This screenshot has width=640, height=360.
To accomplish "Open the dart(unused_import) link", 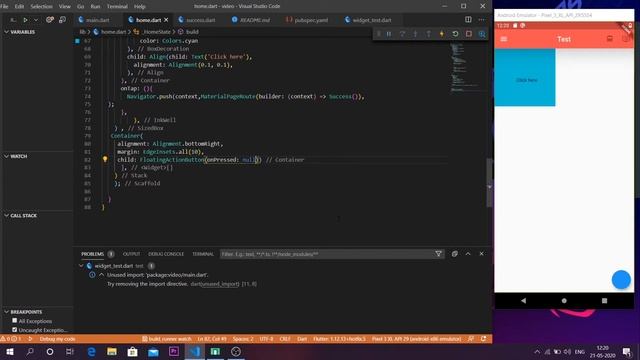I will [215, 284].
